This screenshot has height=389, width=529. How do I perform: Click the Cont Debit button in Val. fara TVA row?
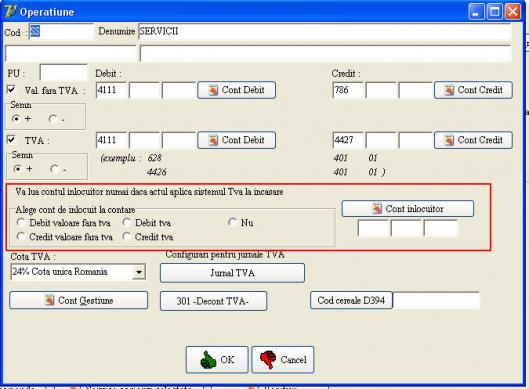pos(236,90)
